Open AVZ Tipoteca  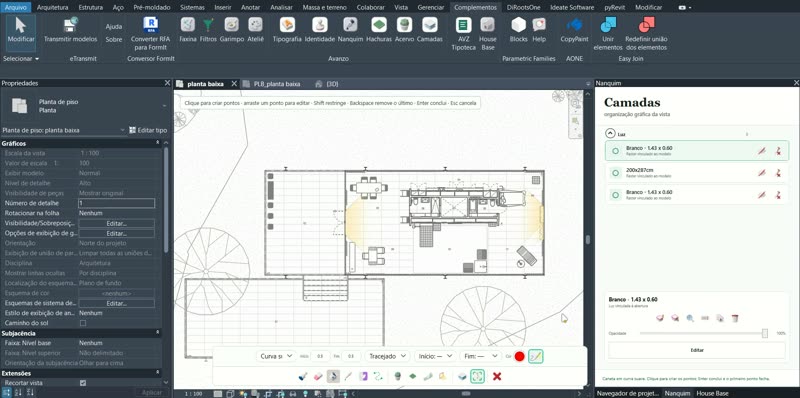click(463, 33)
